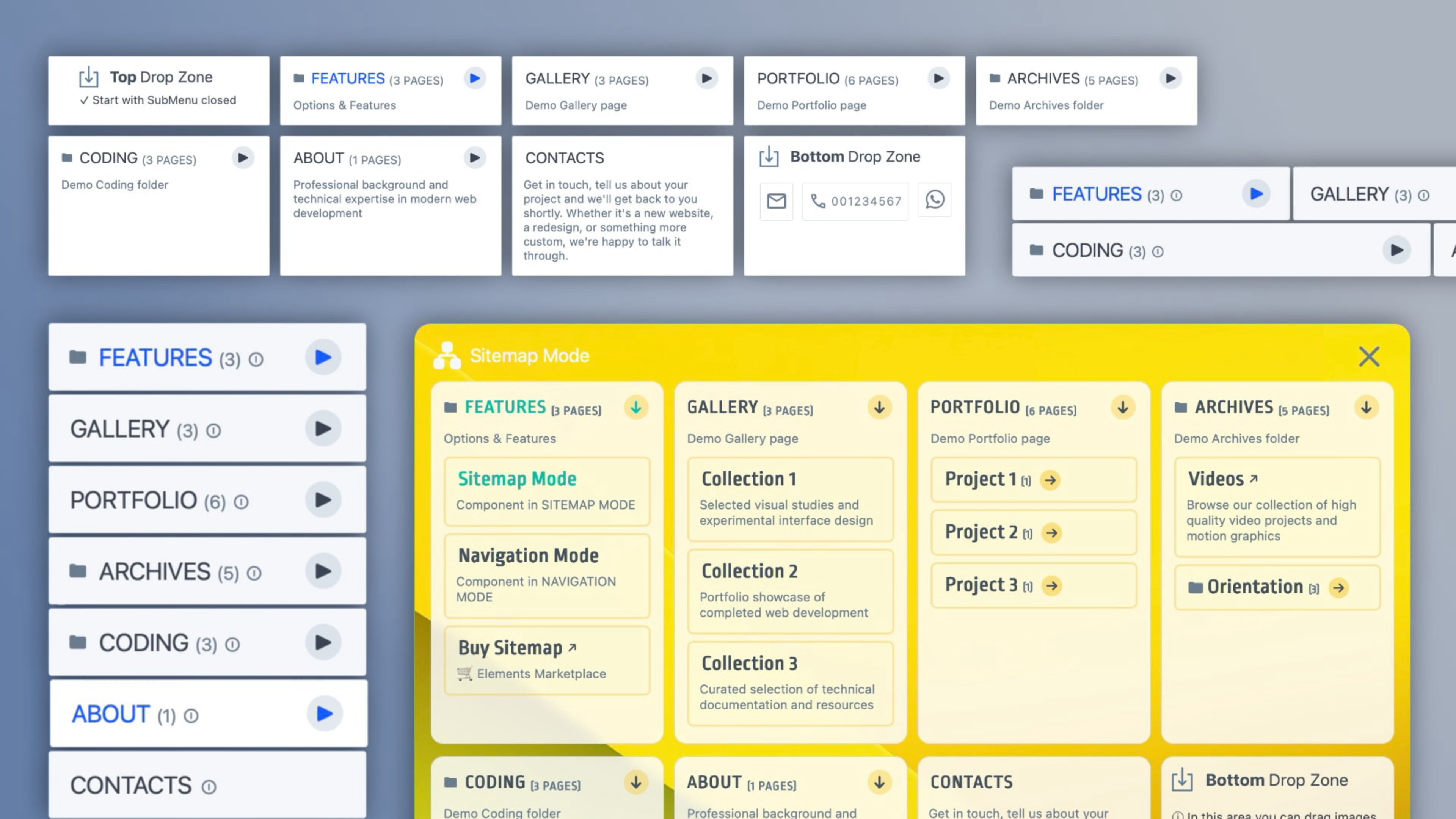This screenshot has width=1456, height=819.
Task: Collapse ARCHIVES down arrow in sitemap
Action: tap(1366, 407)
